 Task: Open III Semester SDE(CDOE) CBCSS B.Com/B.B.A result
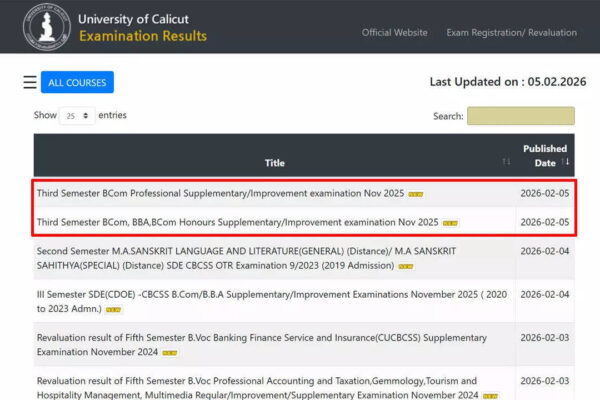[x=272, y=301]
